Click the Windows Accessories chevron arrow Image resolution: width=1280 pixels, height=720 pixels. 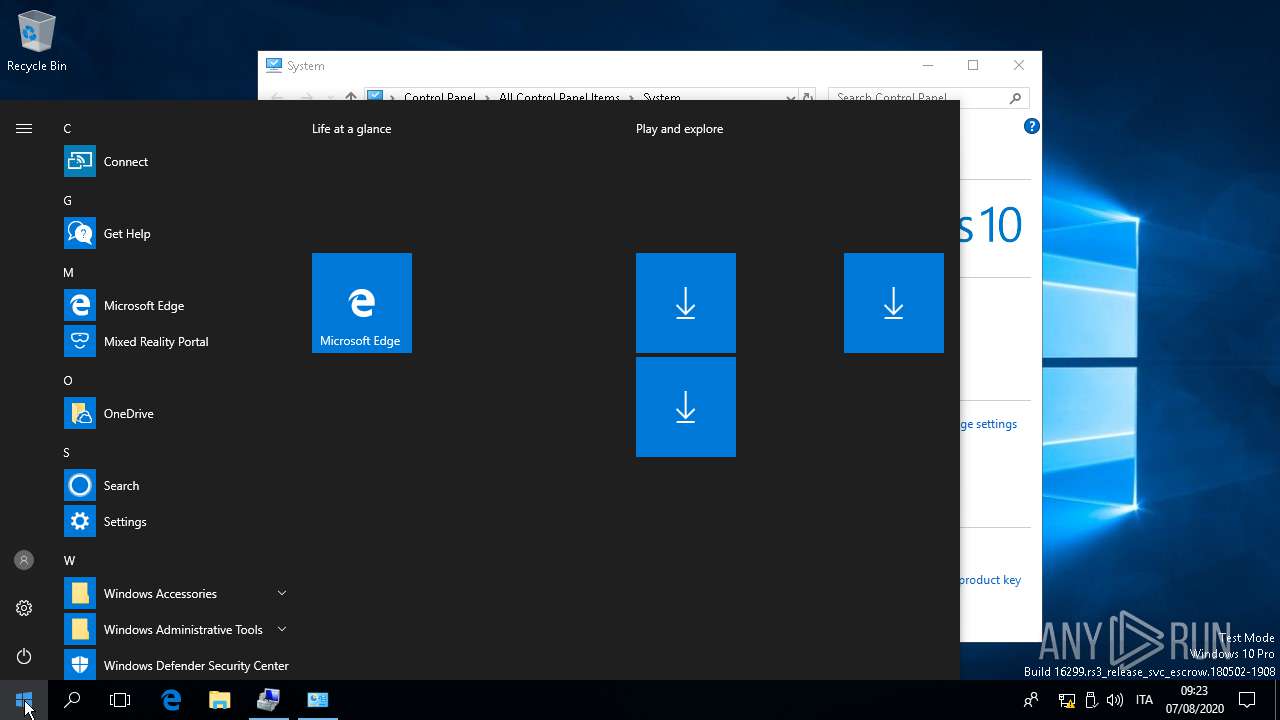282,593
